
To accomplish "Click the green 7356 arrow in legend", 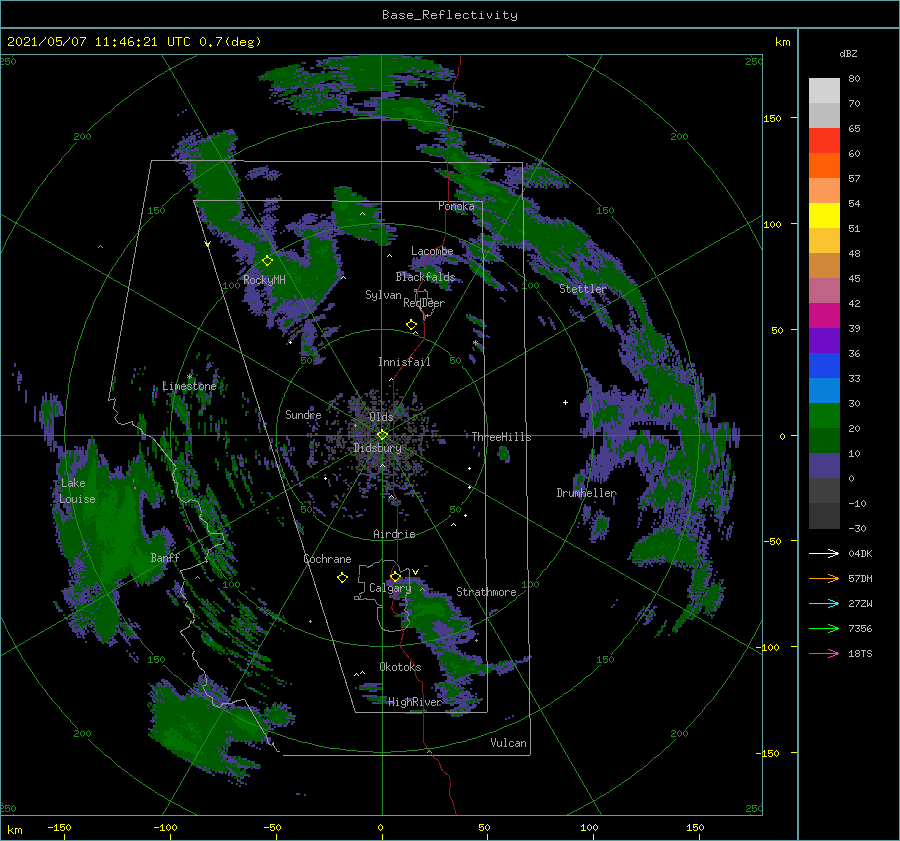I will pos(824,629).
